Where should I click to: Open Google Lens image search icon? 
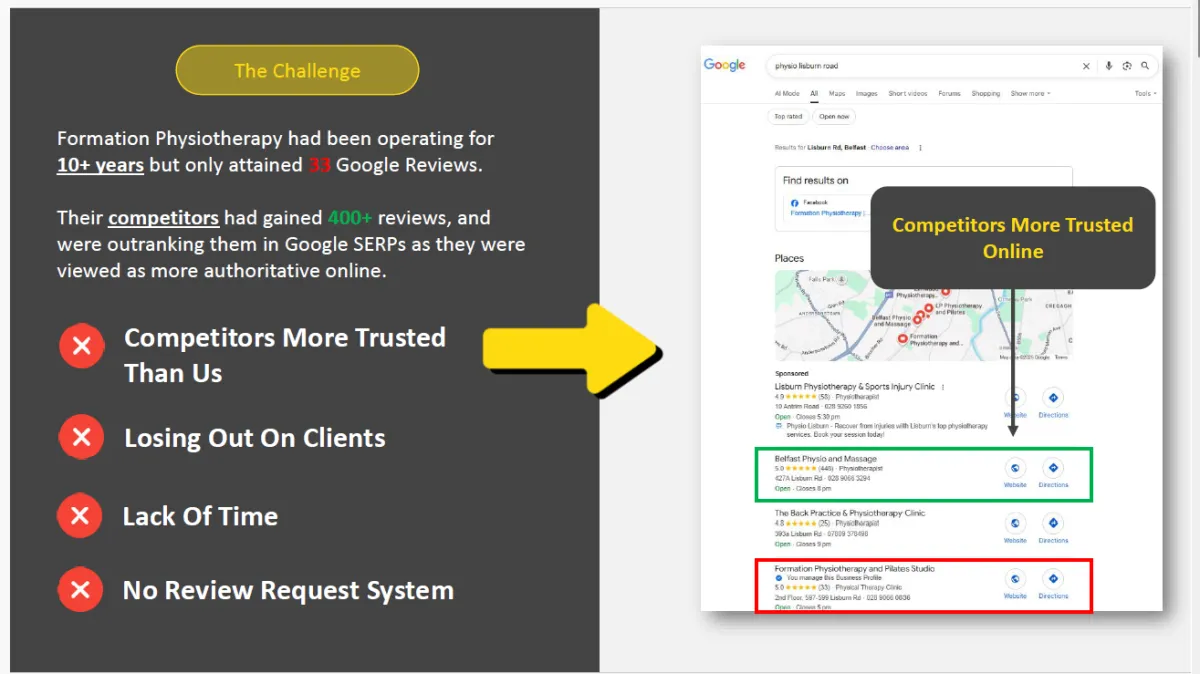tap(1127, 66)
